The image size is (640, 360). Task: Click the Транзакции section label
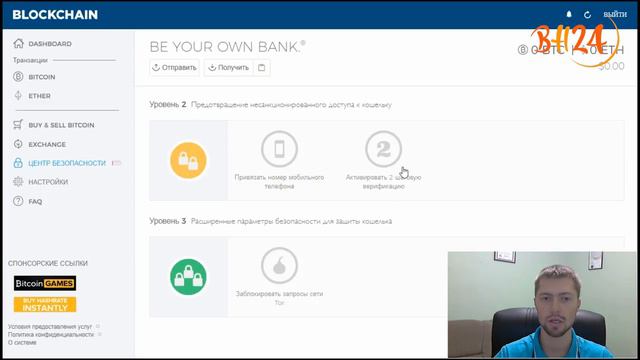[30, 60]
